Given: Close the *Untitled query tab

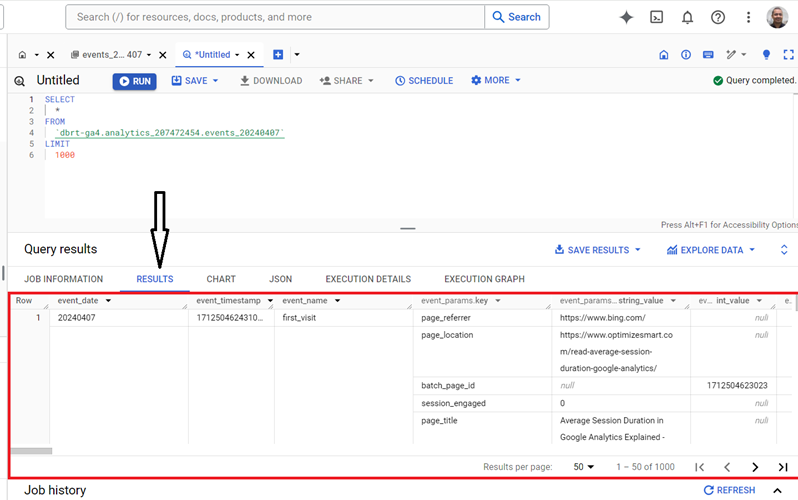Looking at the screenshot, I should click(x=251, y=54).
